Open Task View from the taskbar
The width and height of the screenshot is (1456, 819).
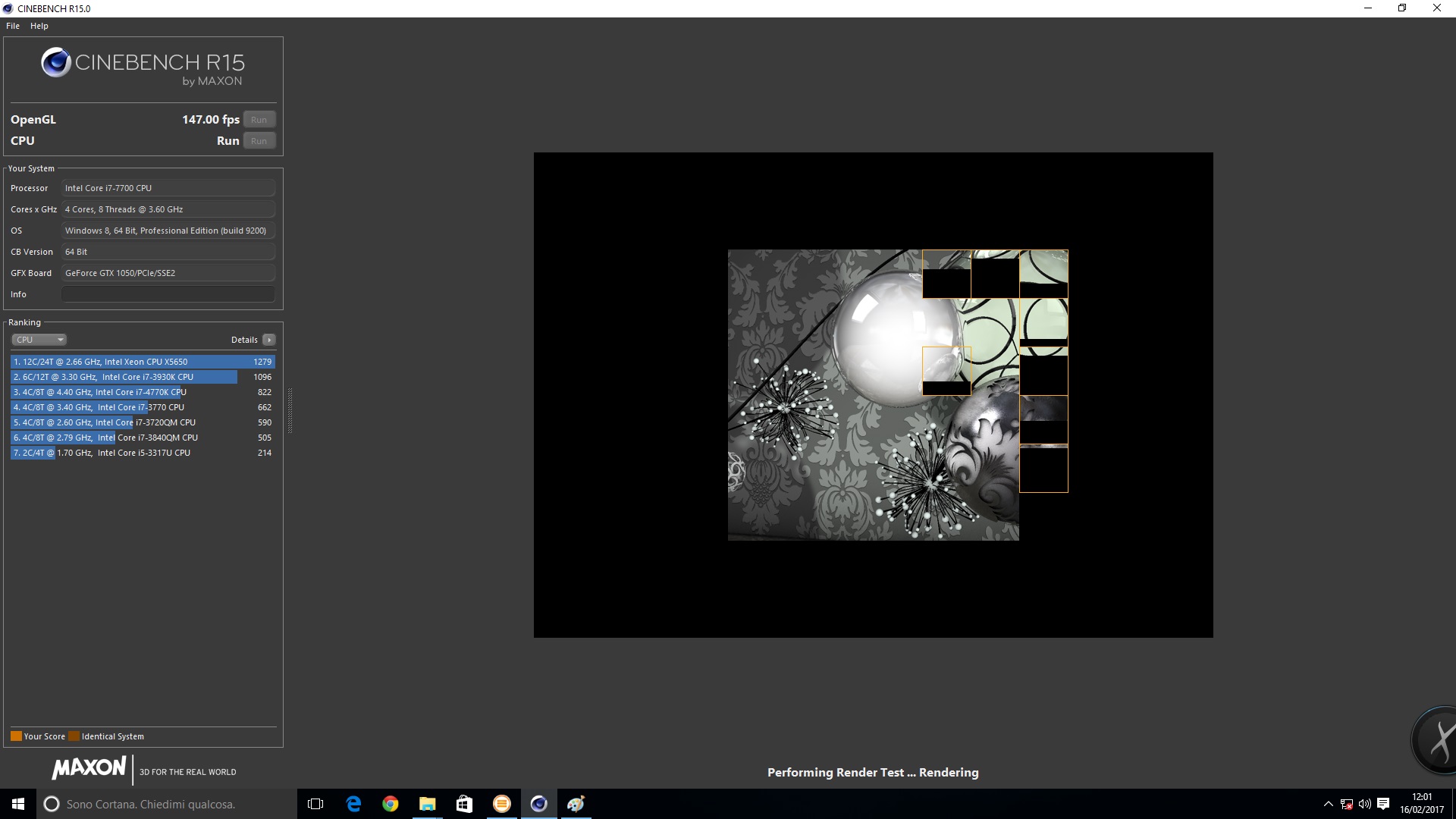point(315,804)
